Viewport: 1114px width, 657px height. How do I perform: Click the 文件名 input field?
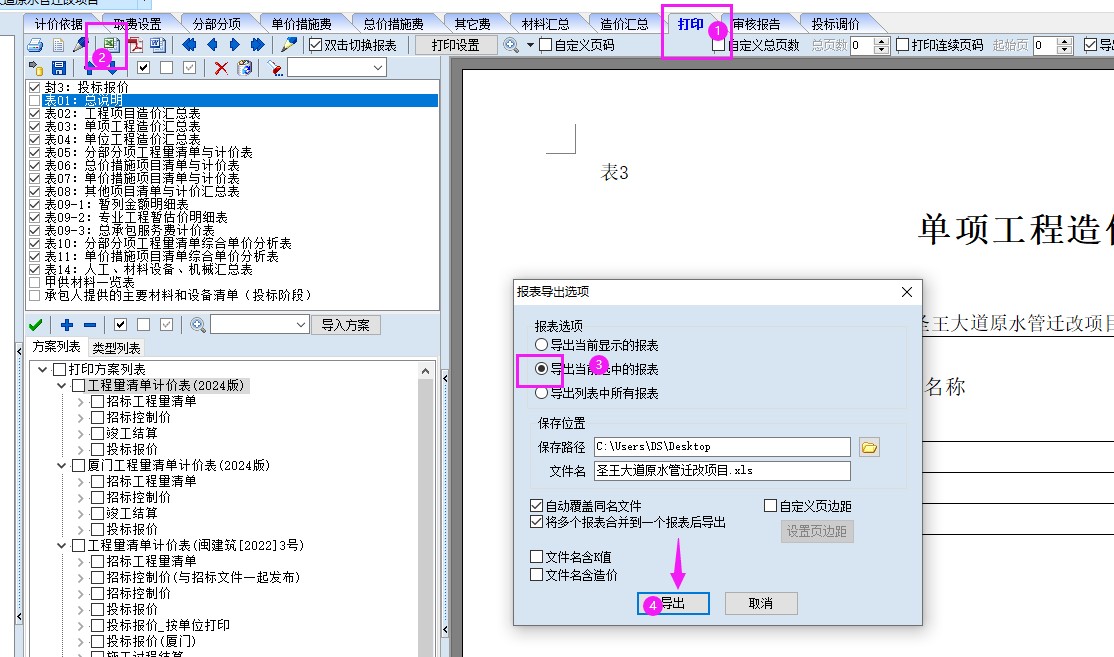coord(722,470)
